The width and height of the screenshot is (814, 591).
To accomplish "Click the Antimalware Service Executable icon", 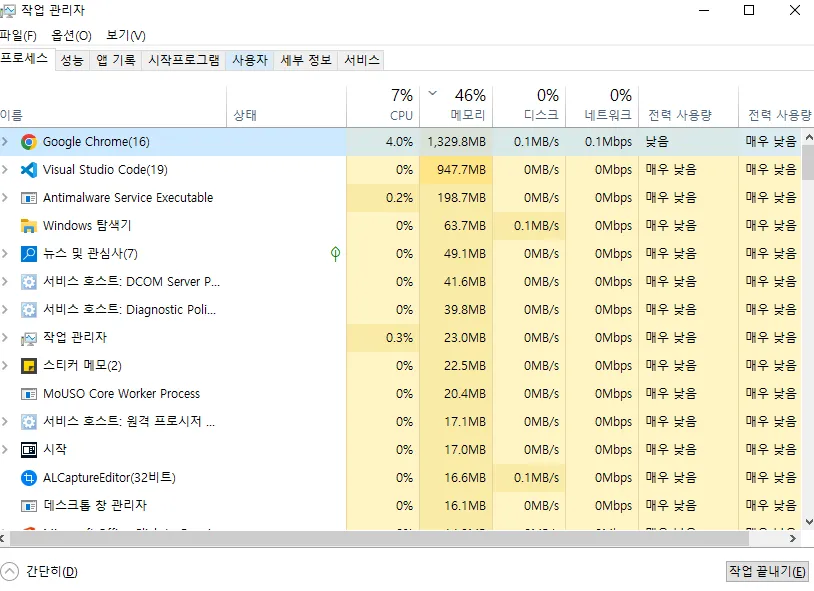I will (29, 198).
